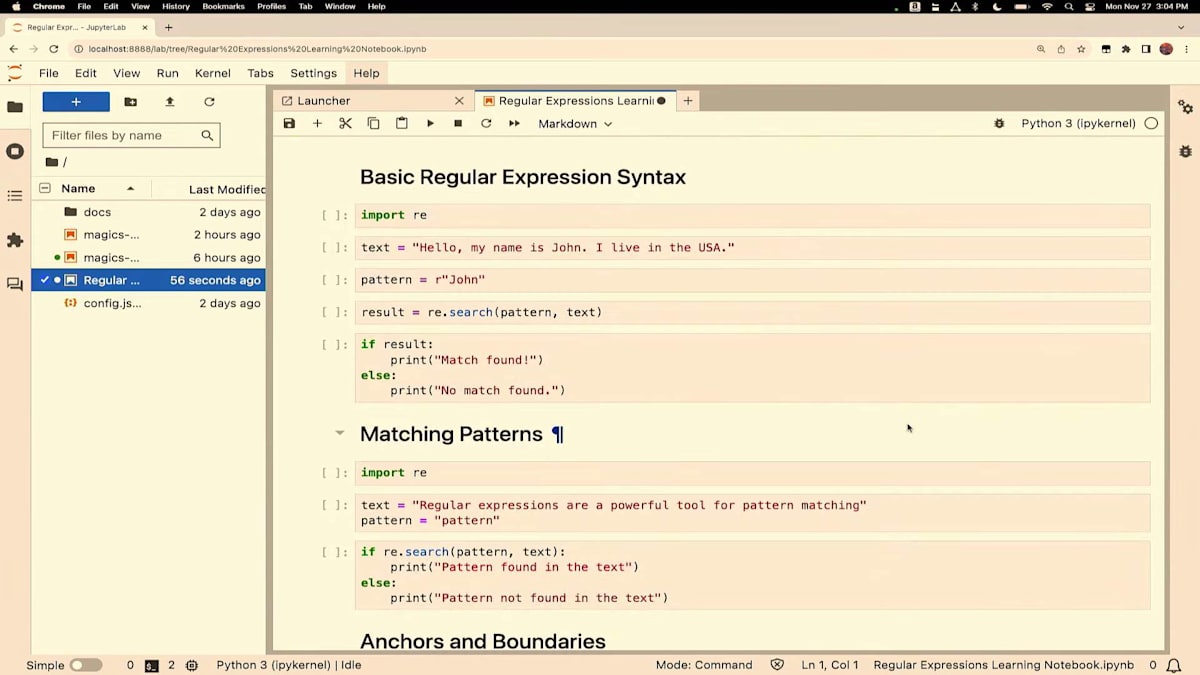The image size is (1200, 675).
Task: Restart kernel and run all cells
Action: 514,124
